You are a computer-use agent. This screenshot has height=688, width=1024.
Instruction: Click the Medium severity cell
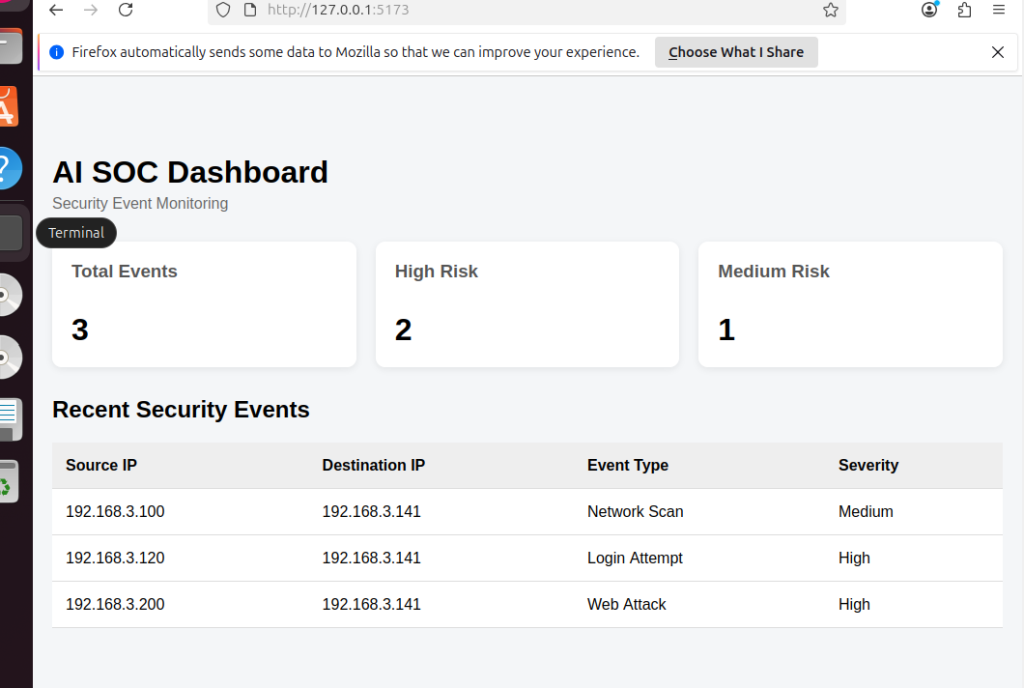click(866, 512)
